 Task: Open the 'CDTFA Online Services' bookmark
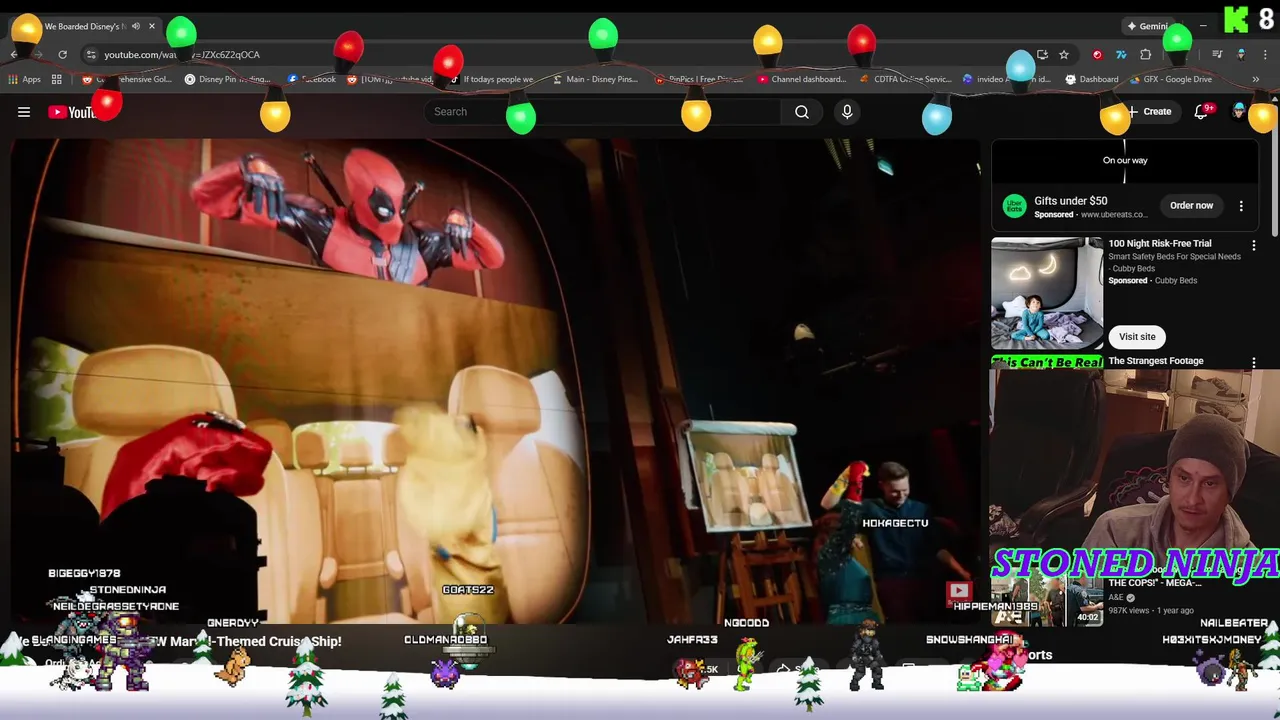pyautogui.click(x=906, y=79)
